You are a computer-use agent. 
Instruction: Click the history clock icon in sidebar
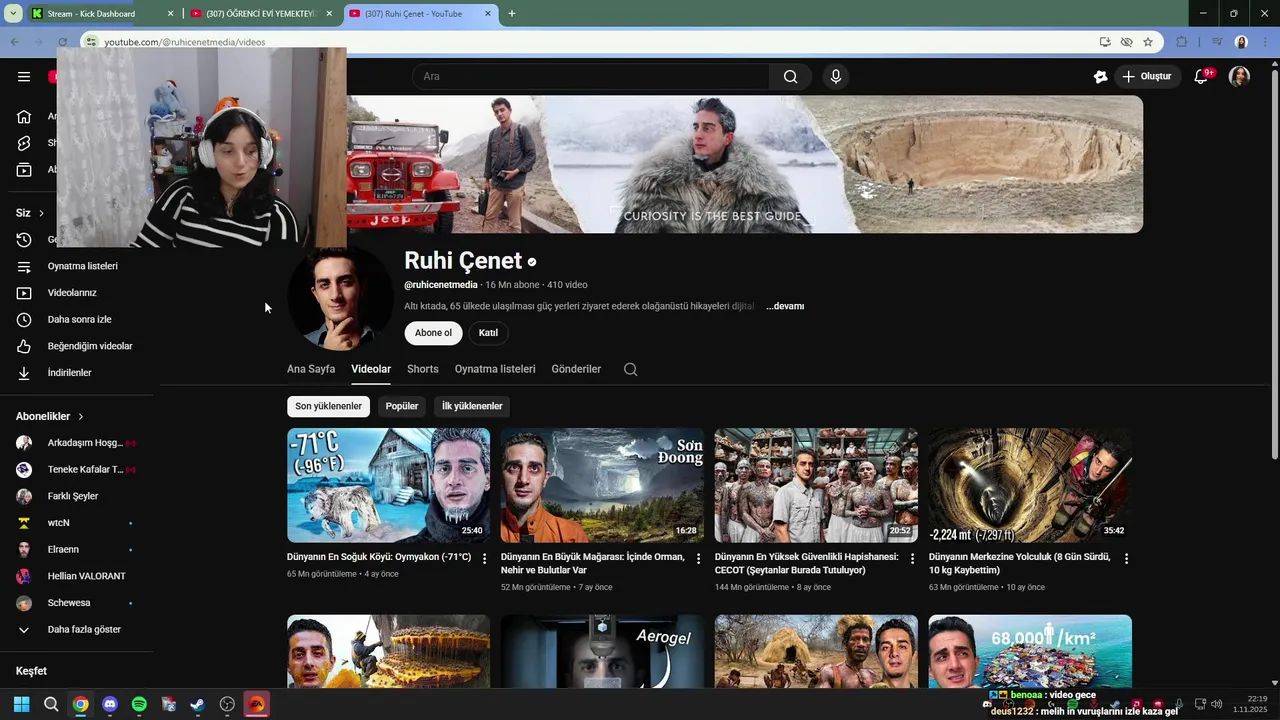[x=24, y=240]
